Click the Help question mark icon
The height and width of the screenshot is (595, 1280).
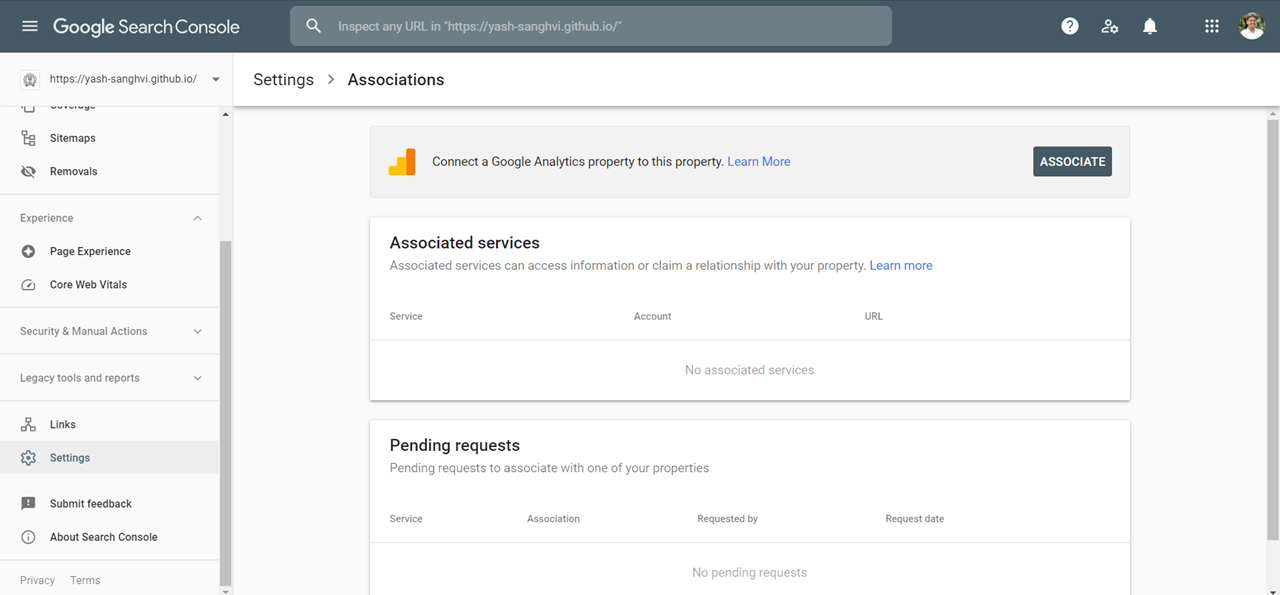tap(1070, 26)
